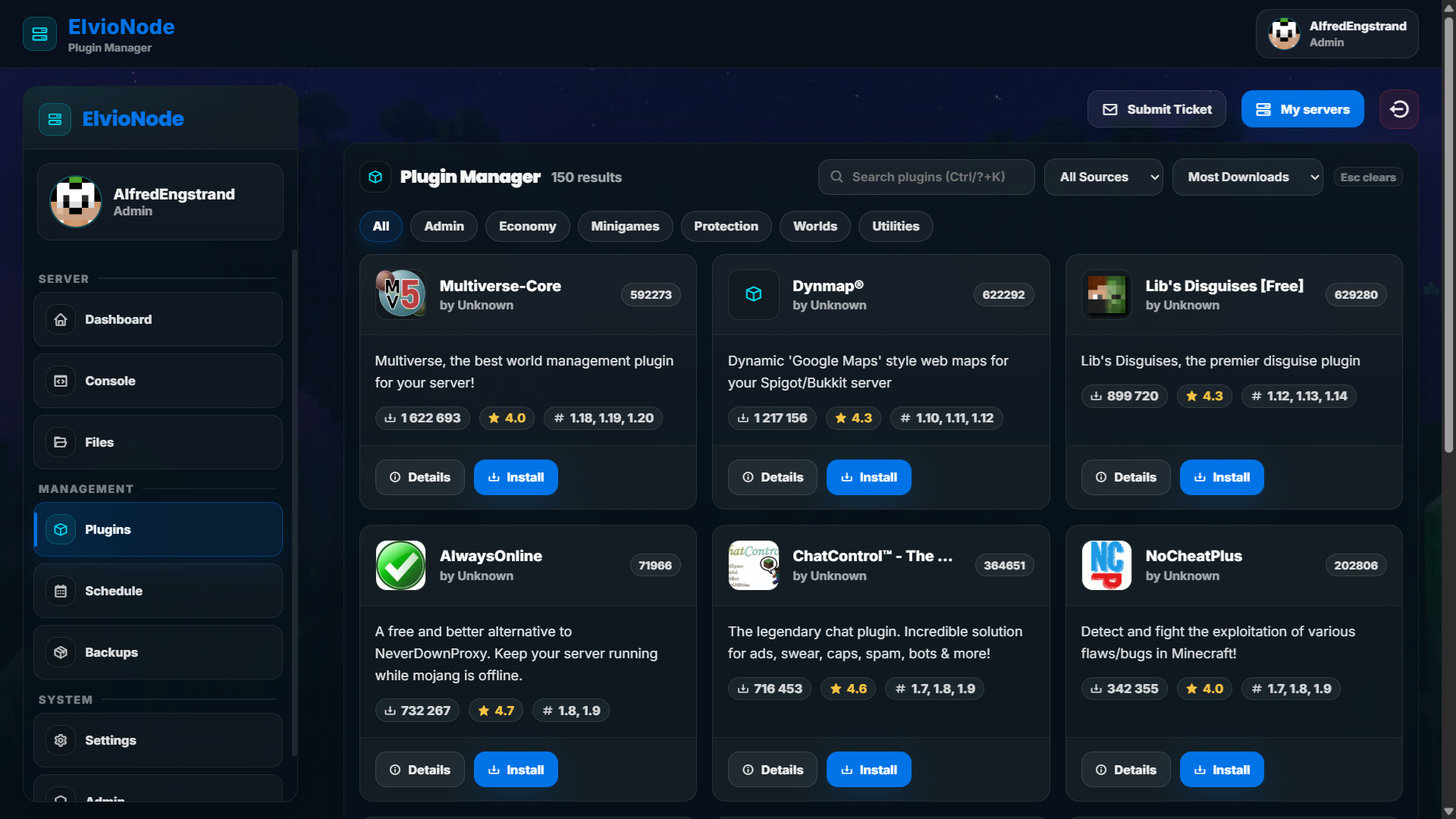
Task: Click the My servers server icon
Action: 1263,109
